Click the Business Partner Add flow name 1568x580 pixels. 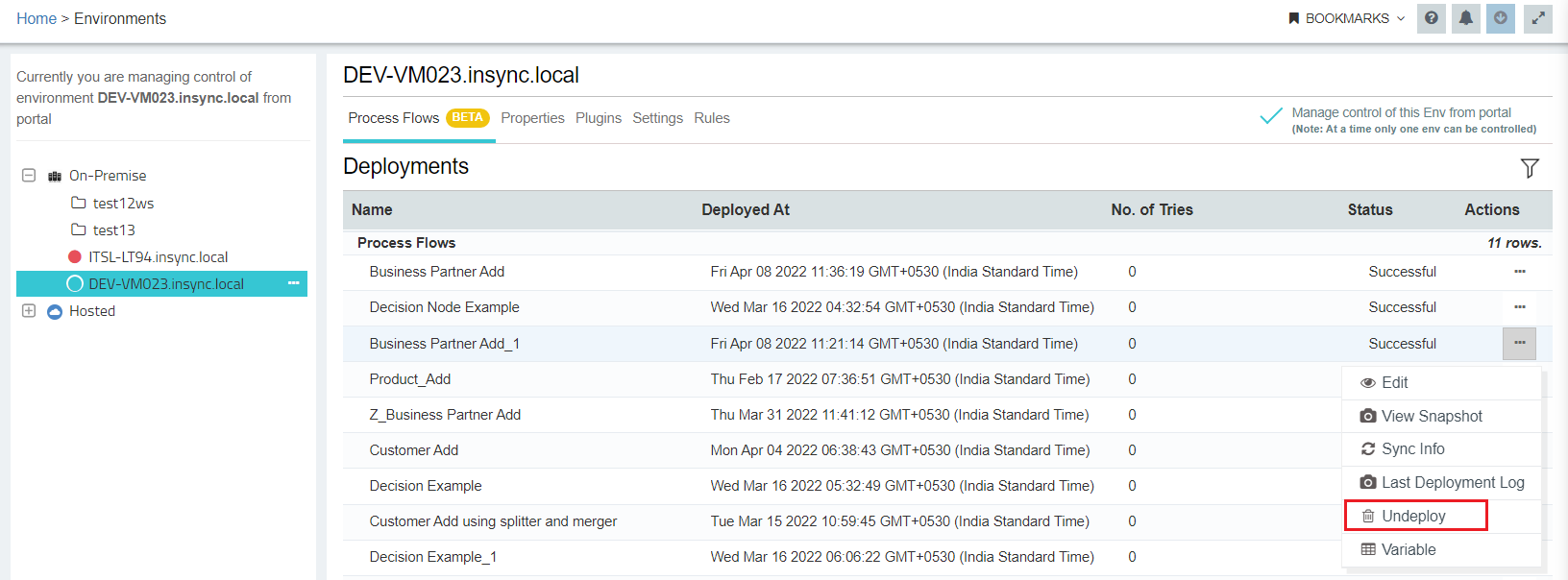tap(437, 272)
